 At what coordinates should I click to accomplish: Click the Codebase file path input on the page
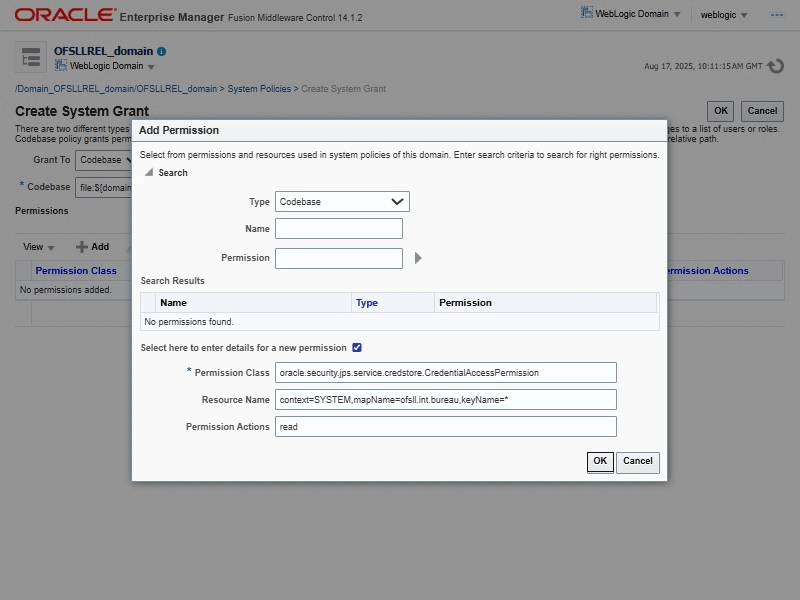click(104, 187)
